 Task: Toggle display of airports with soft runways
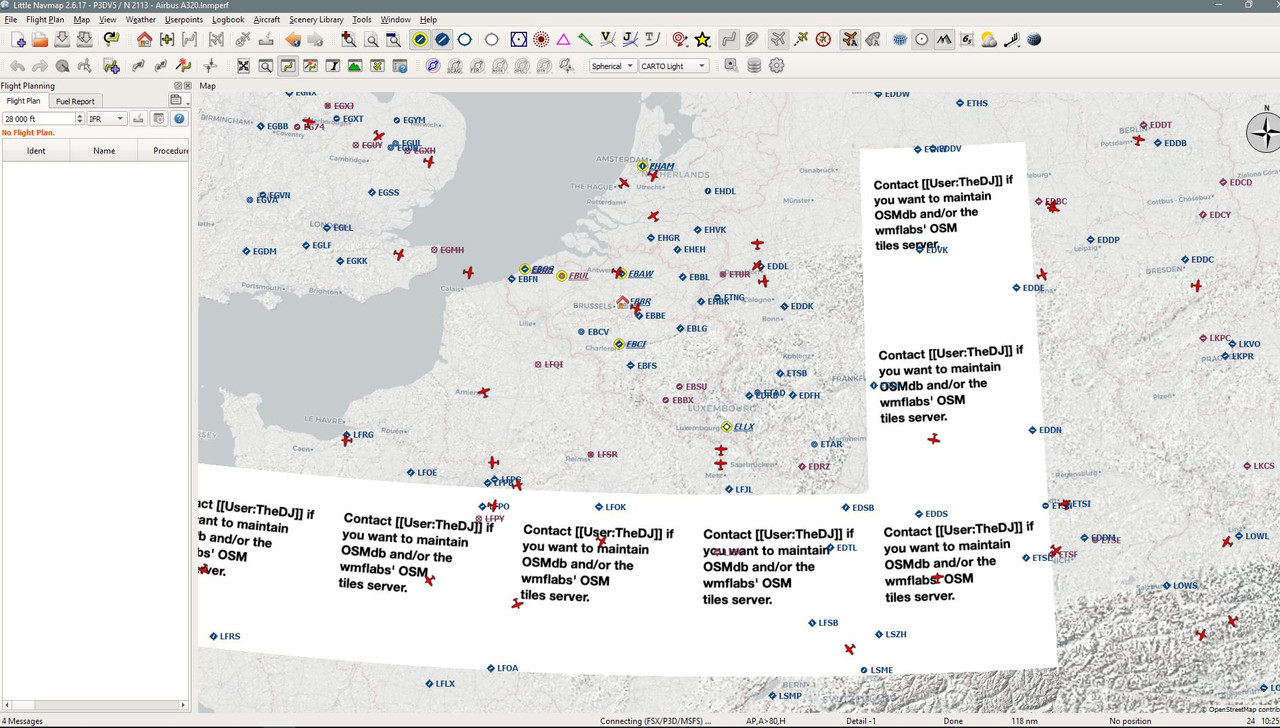[442, 40]
